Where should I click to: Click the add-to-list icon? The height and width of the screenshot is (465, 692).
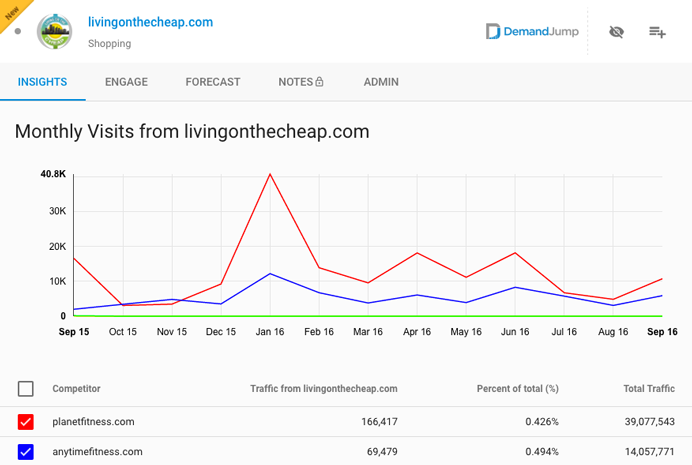pos(657,32)
